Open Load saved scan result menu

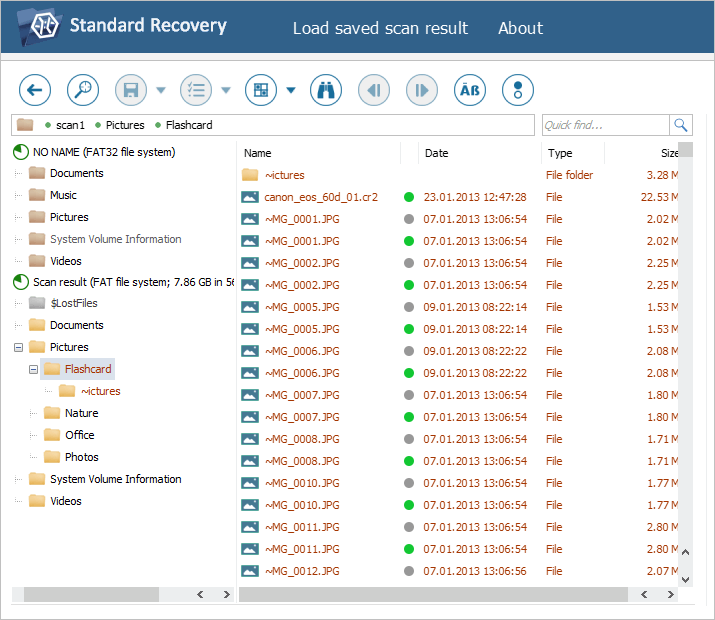coord(380,28)
